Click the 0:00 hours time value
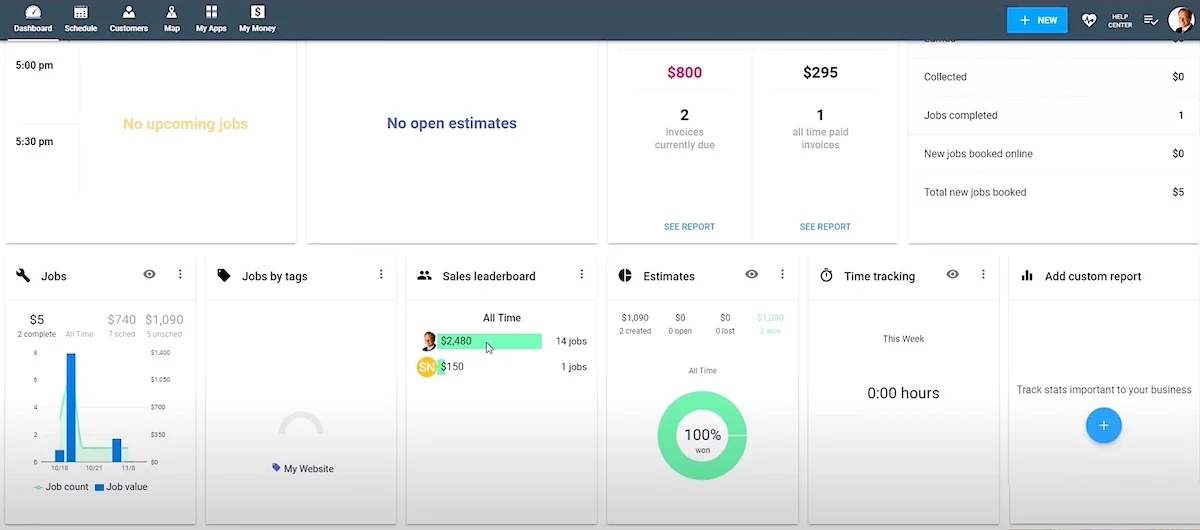This screenshot has height=530, width=1200. [903, 393]
